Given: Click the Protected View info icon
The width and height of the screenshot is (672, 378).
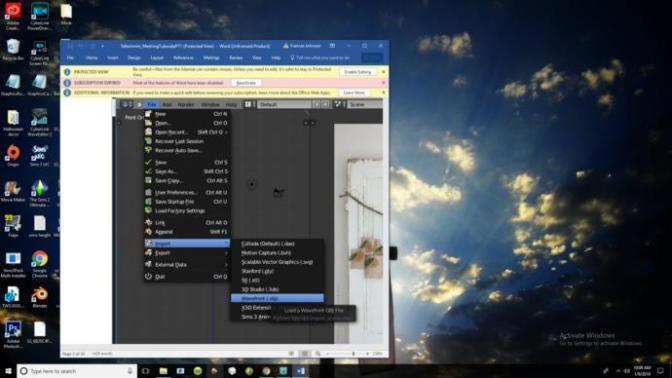Looking at the screenshot, I should [x=67, y=72].
